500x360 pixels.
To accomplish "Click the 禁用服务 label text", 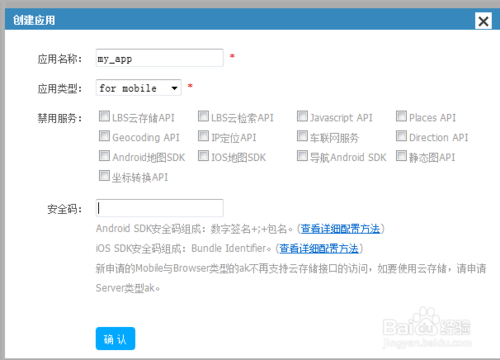I will click(x=59, y=118).
